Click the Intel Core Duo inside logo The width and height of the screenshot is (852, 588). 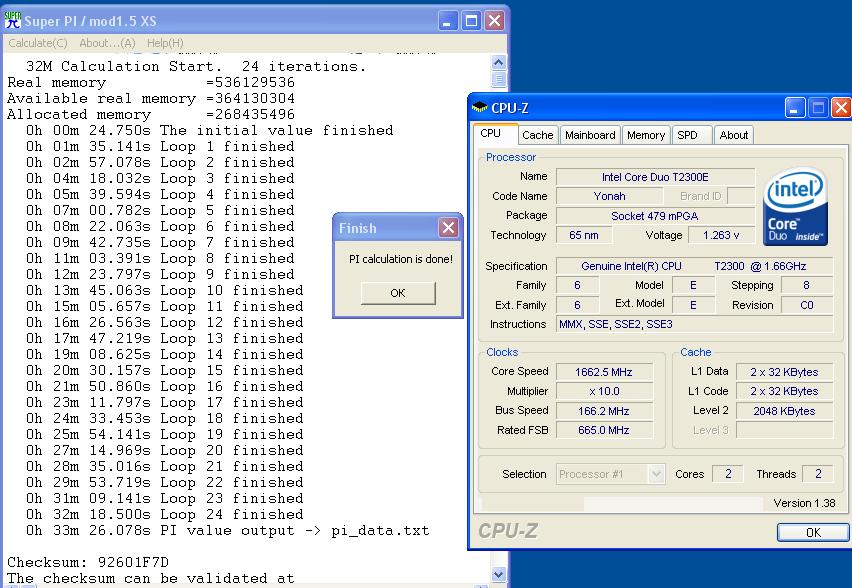click(795, 207)
